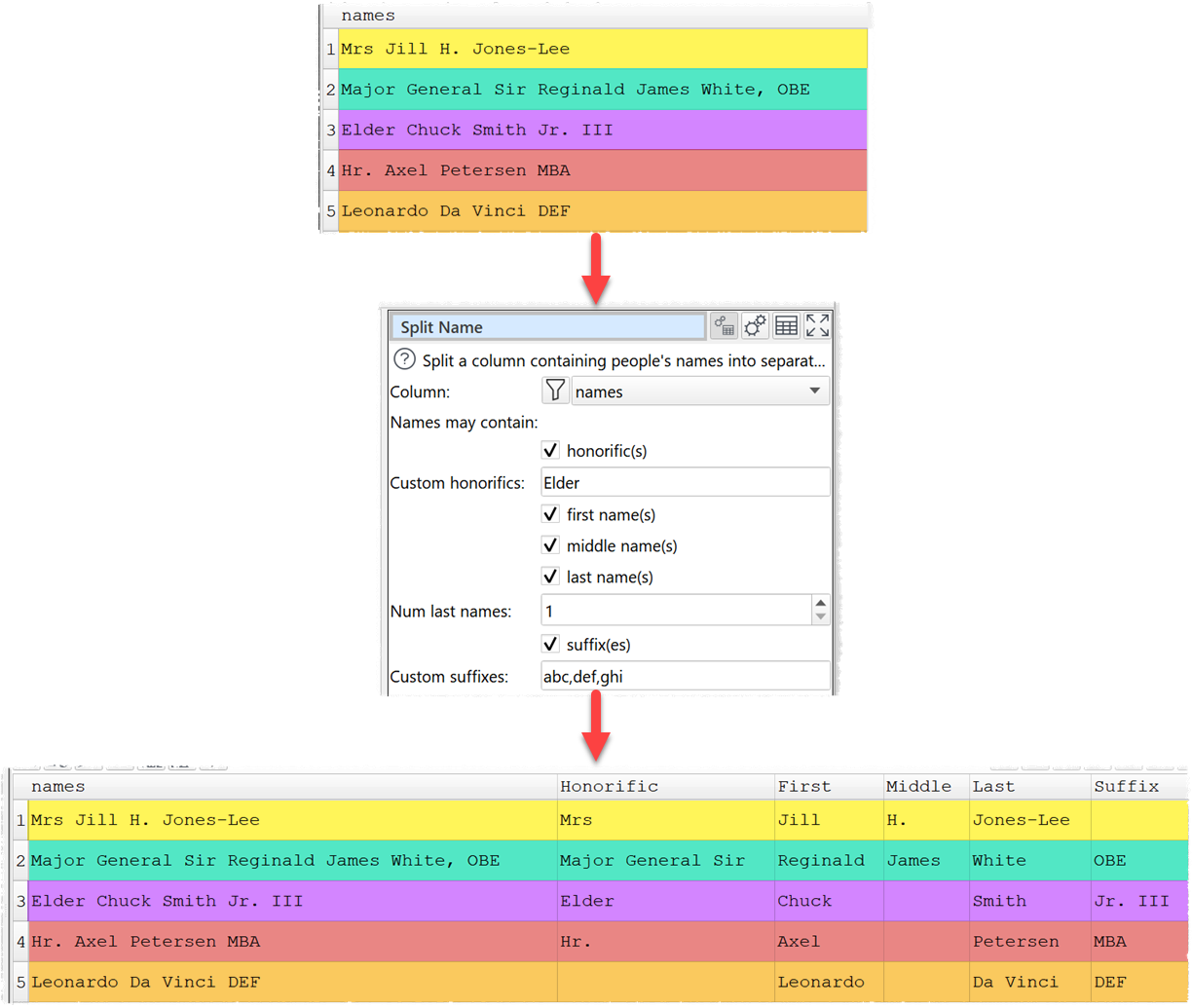This screenshot has height=1008, width=1192.
Task: Toggle the last name(s) checkbox
Action: click(550, 577)
